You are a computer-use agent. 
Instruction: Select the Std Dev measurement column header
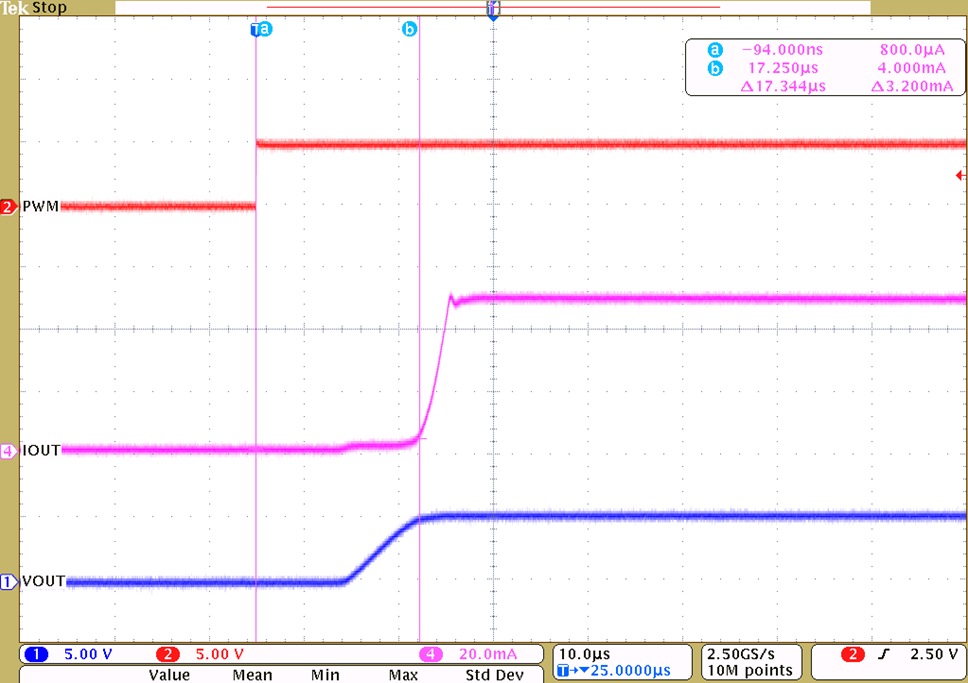click(x=493, y=675)
